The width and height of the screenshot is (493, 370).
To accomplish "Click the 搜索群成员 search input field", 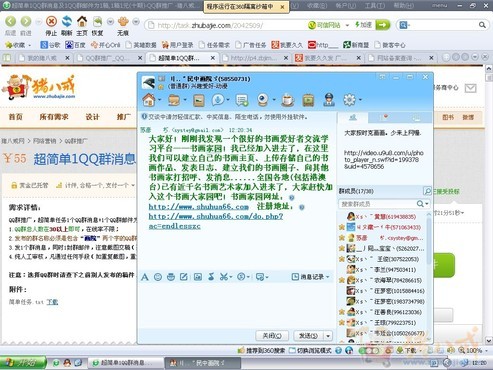I will click(x=377, y=204).
